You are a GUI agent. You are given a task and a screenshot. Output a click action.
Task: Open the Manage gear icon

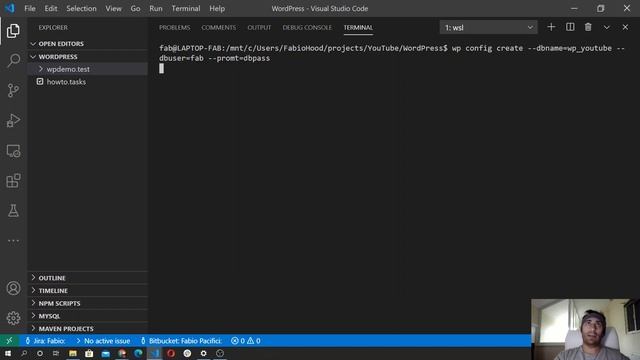click(x=13, y=318)
